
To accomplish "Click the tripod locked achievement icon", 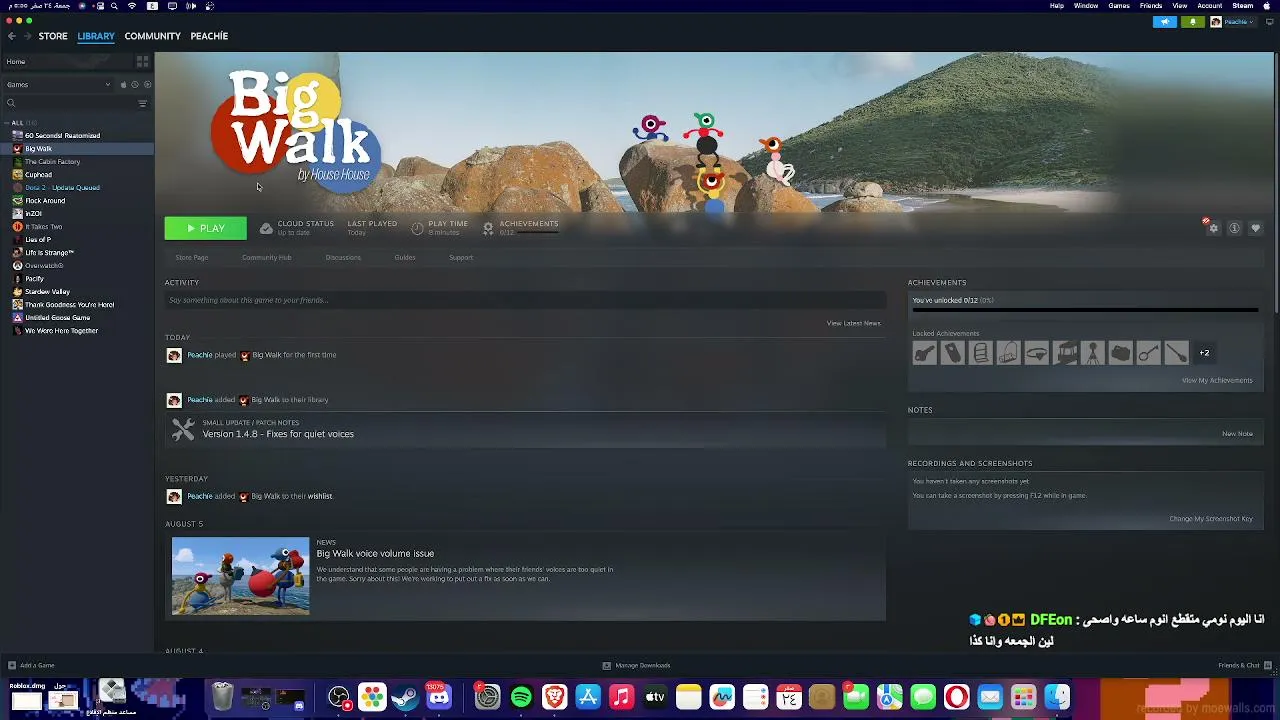I will point(1092,353).
